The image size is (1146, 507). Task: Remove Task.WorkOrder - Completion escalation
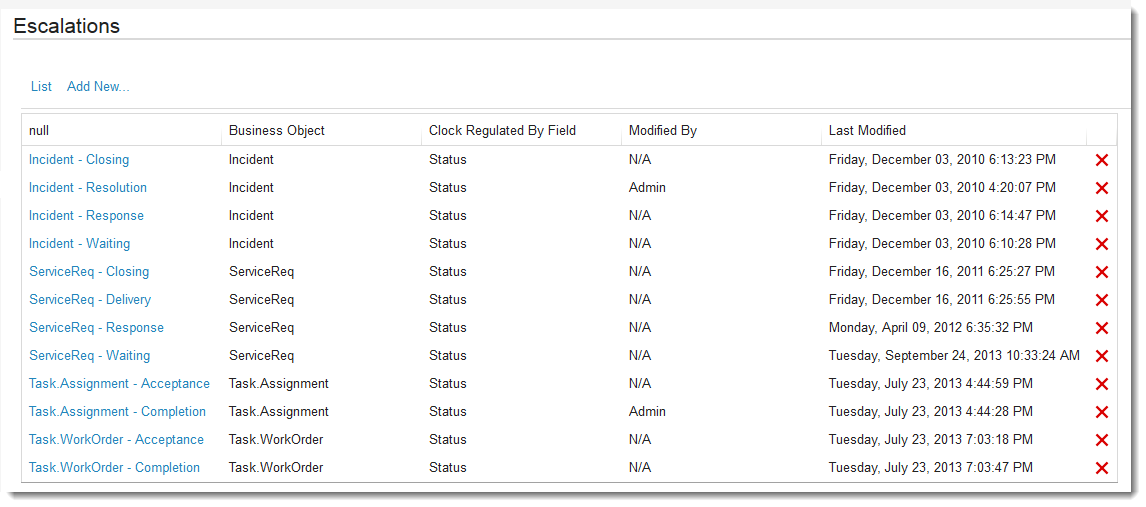click(1102, 468)
